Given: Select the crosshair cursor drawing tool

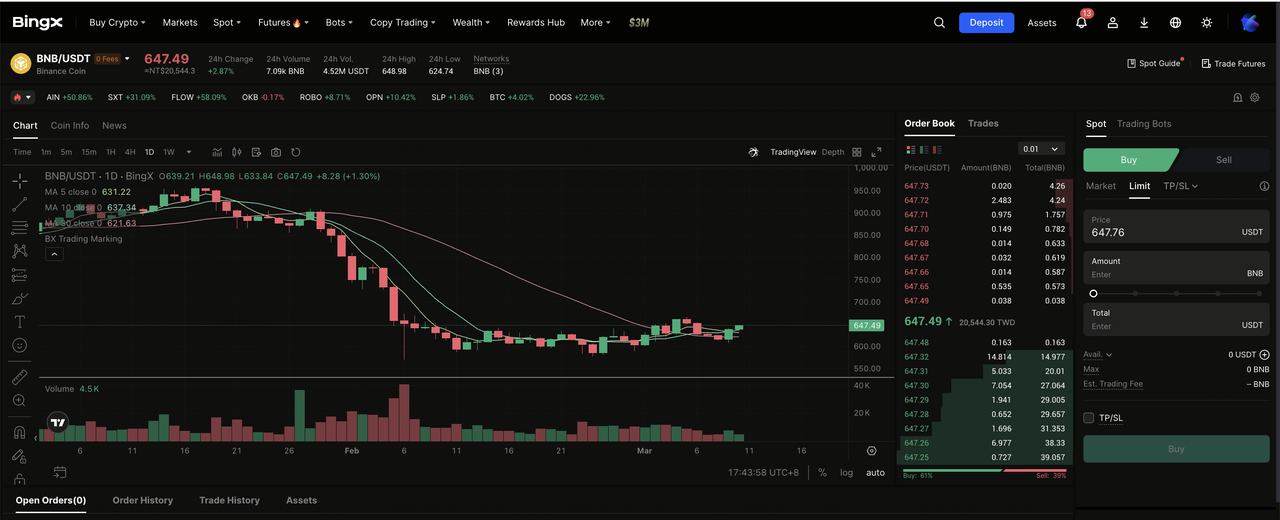Looking at the screenshot, I should [x=19, y=181].
